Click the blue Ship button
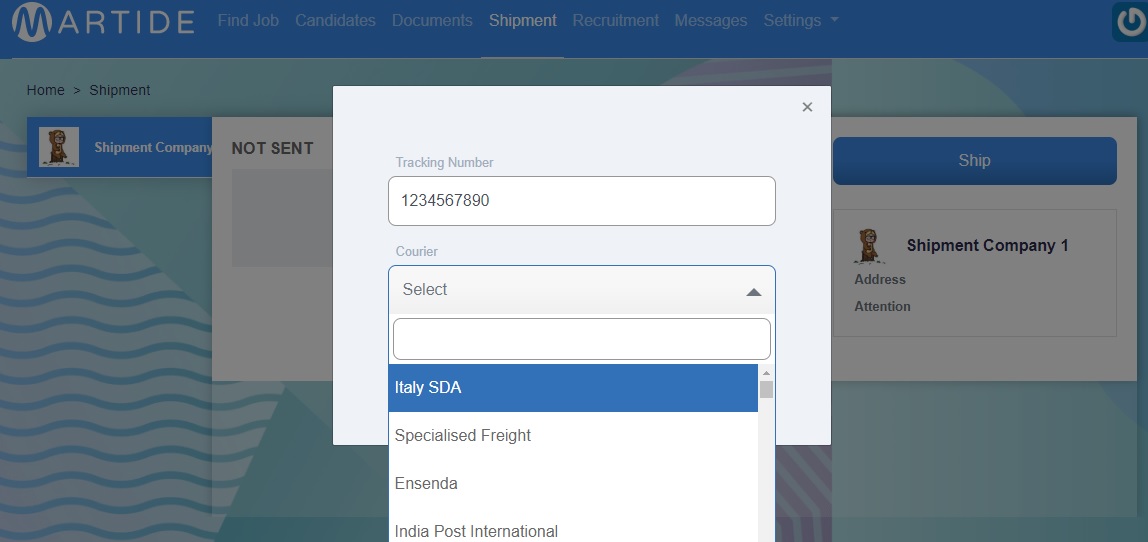This screenshot has width=1148, height=542. click(x=974, y=160)
